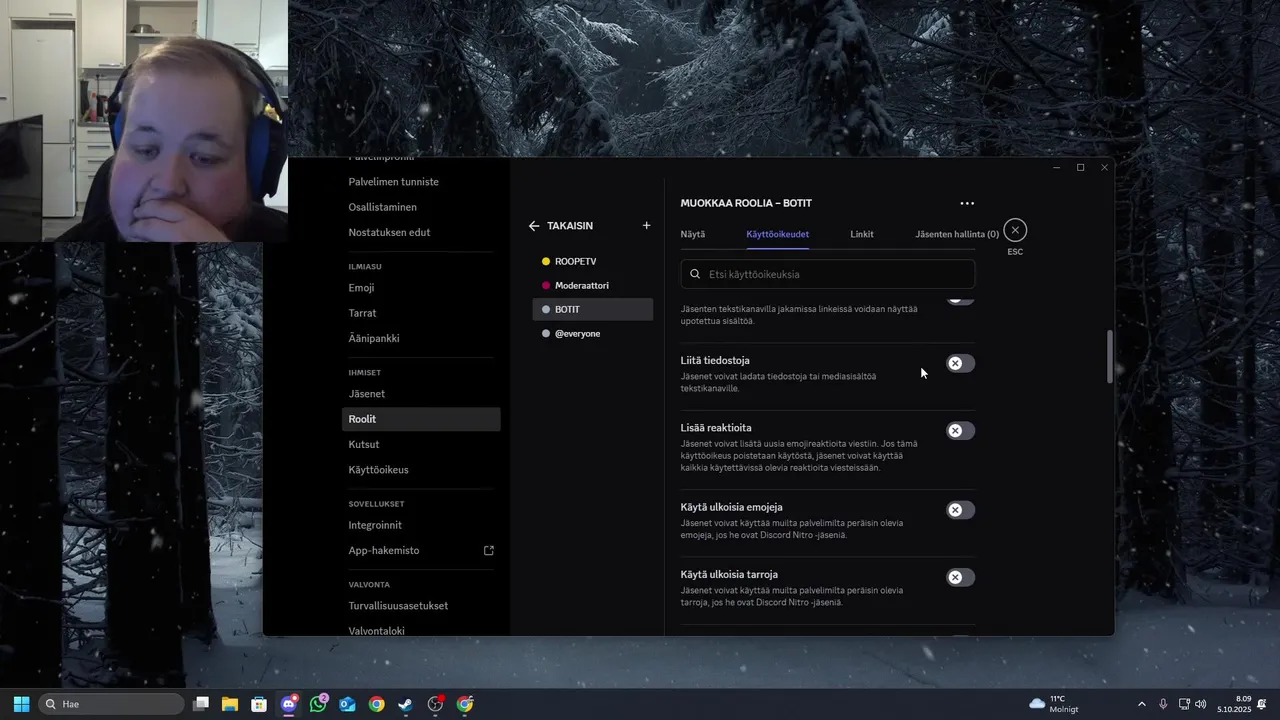The width and height of the screenshot is (1280, 720).
Task: Open the first Chrome taskbar icon next to Outlook
Action: point(376,704)
